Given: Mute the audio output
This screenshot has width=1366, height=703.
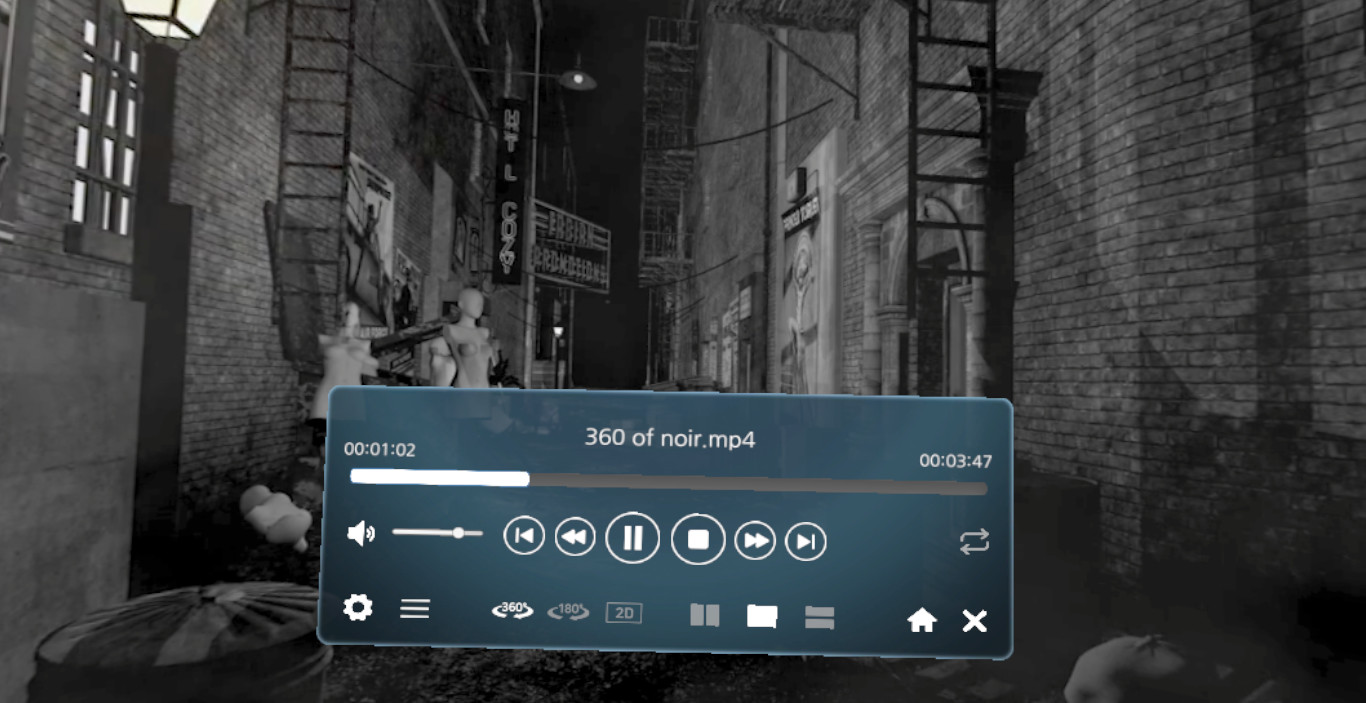Looking at the screenshot, I should [361, 533].
